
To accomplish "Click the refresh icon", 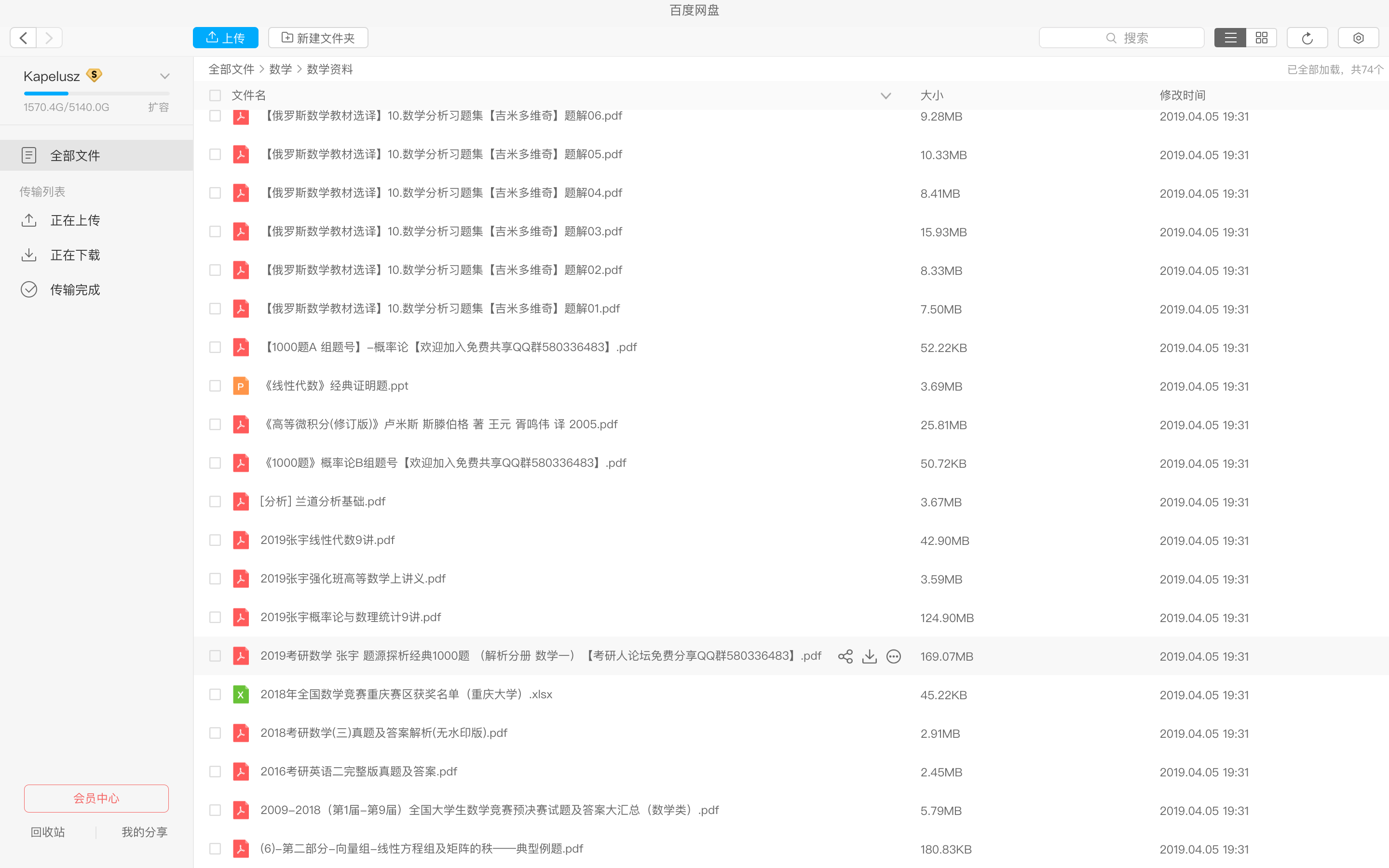I will click(x=1307, y=38).
